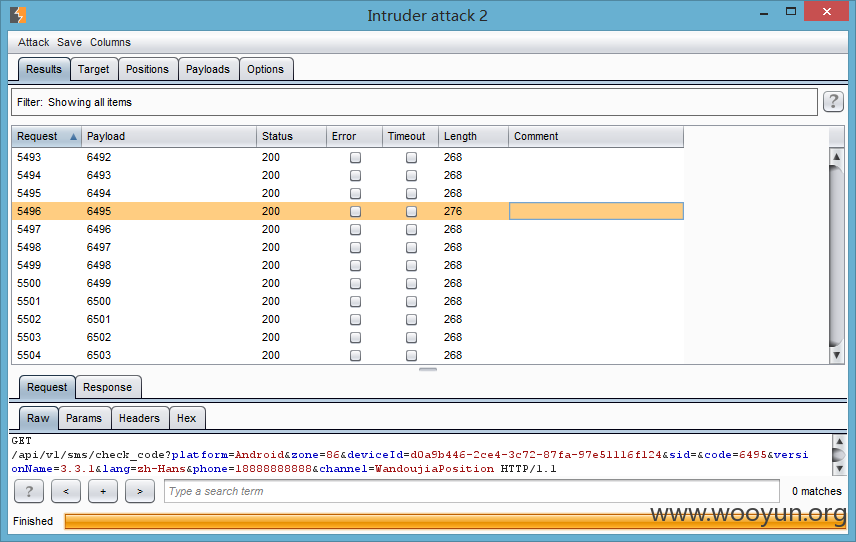Viewport: 856px width, 542px height.
Task: Open the Hex view tab
Action: pyautogui.click(x=187, y=418)
